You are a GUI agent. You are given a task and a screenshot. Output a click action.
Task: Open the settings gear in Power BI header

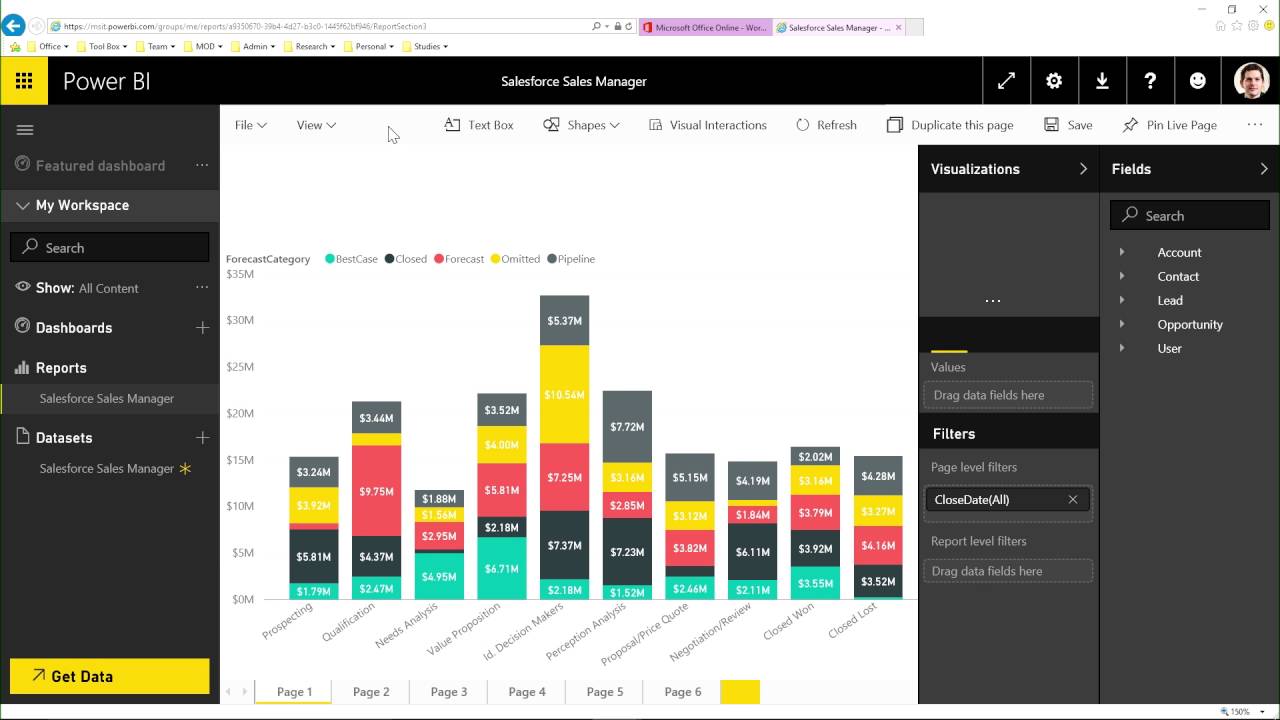(1054, 81)
